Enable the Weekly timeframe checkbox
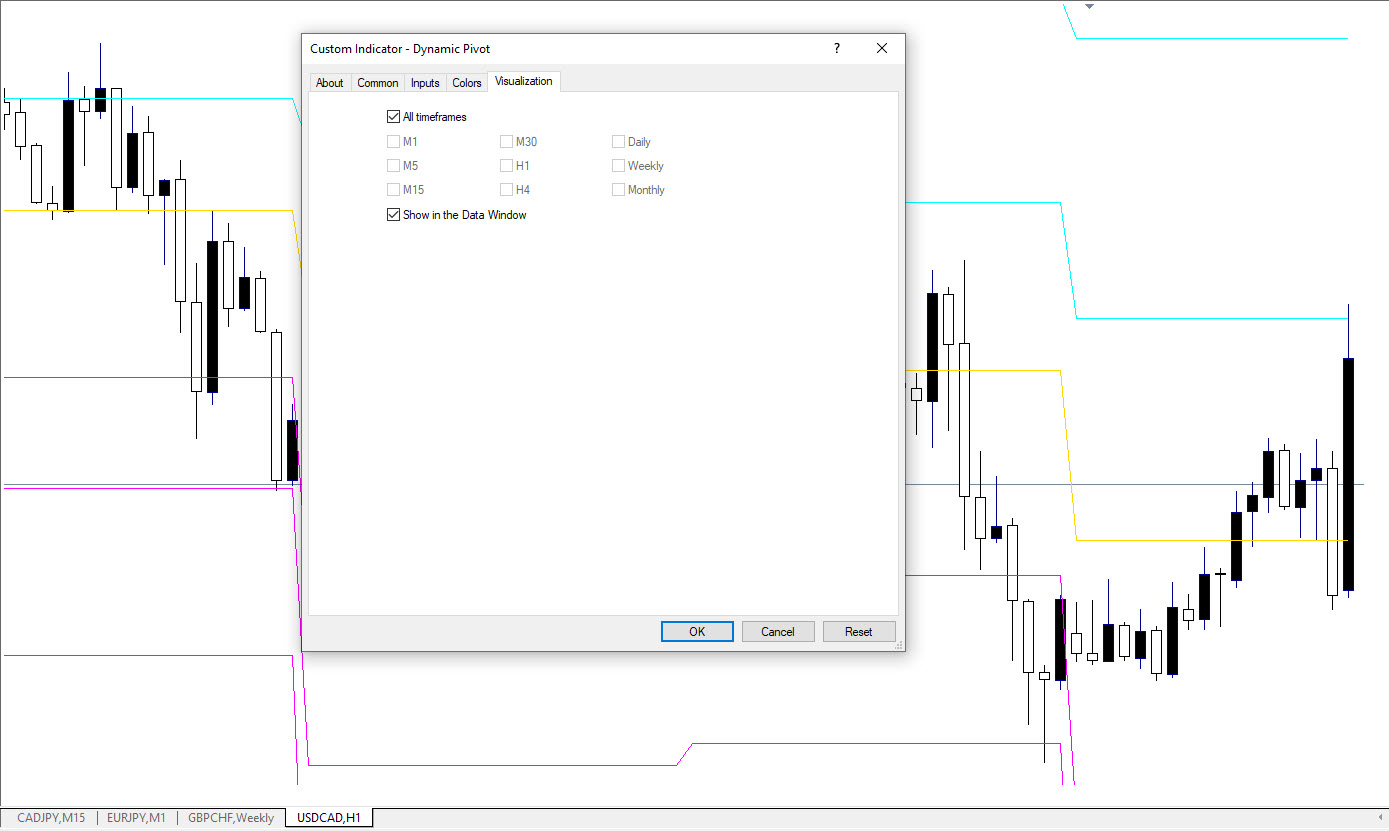 [619, 166]
